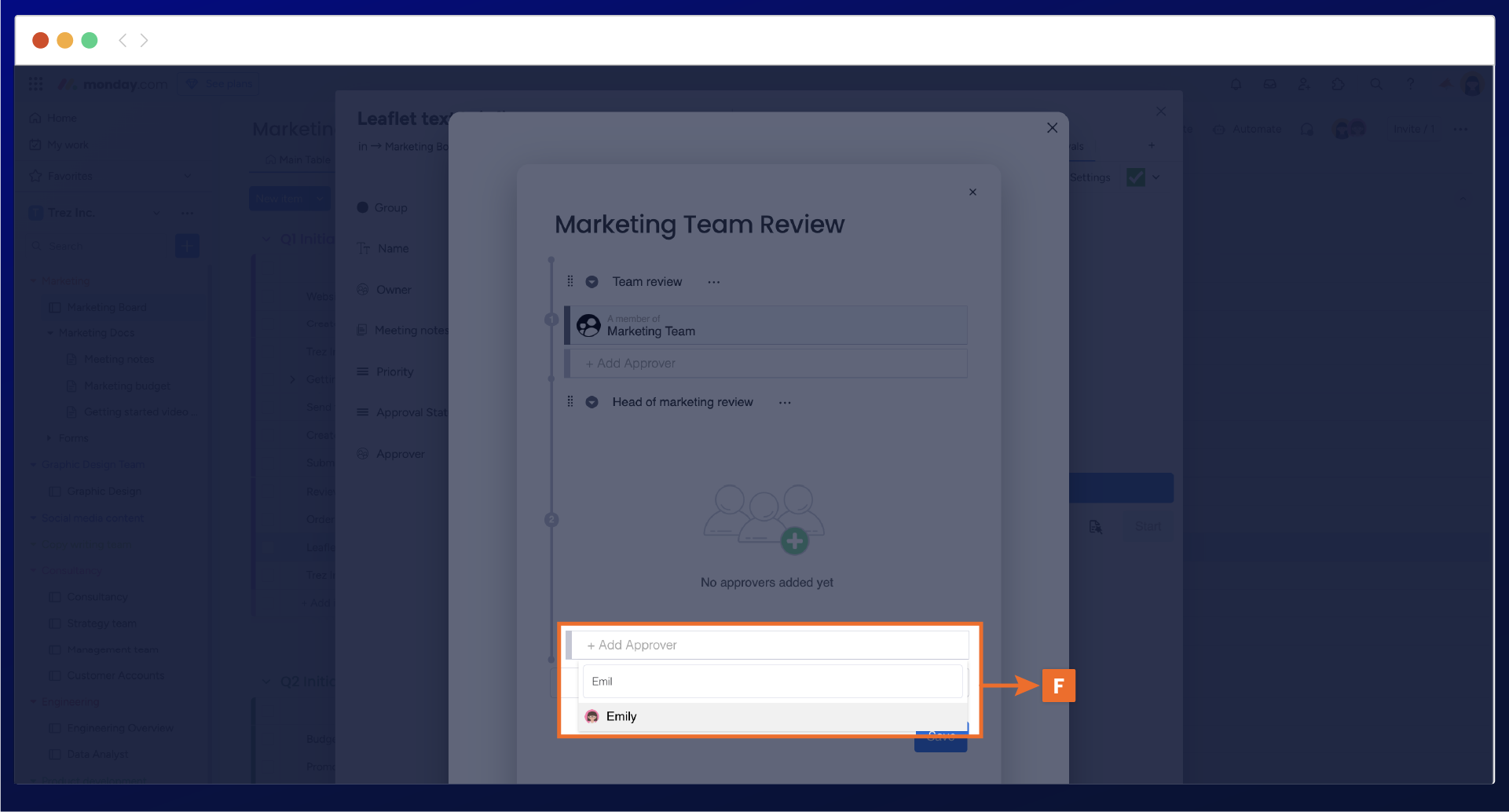1509x812 pixels.
Task: Toggle the green checkmark next to Settings
Action: 1135,177
